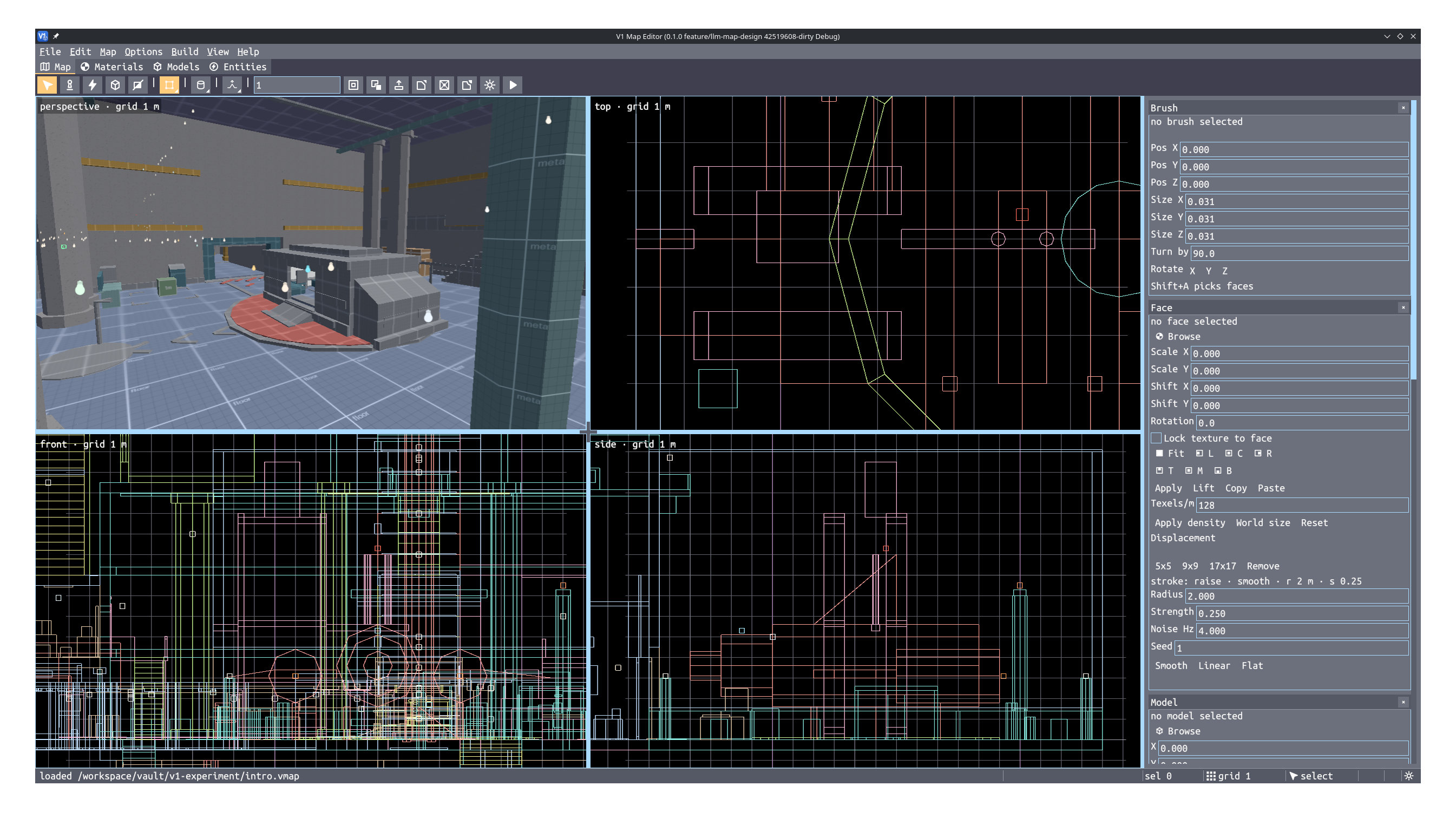Open the Edit menu
1456x825 pixels.
(80, 51)
